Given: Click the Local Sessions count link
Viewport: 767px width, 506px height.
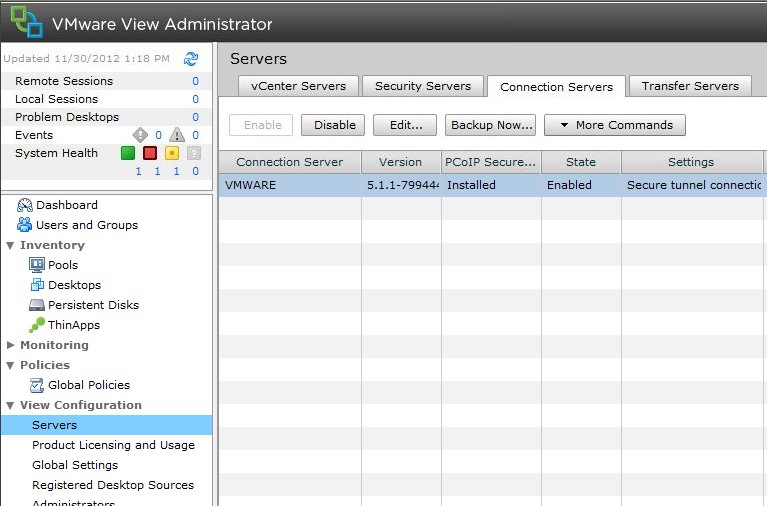Looking at the screenshot, I should pos(196,99).
